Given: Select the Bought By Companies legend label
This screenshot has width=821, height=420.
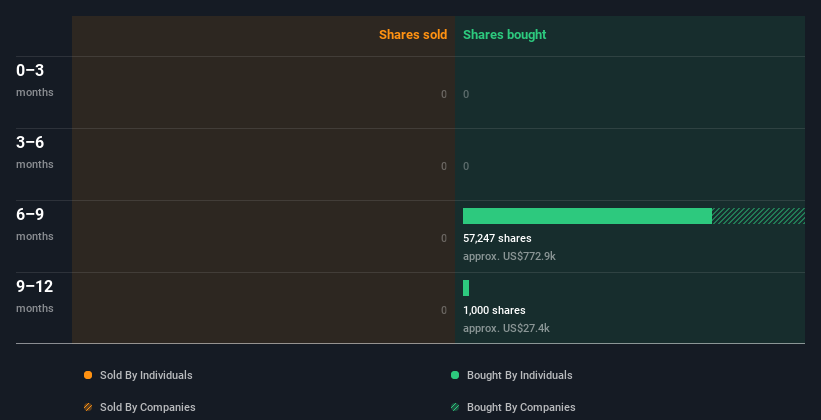Looking at the screenshot, I should [521, 407].
